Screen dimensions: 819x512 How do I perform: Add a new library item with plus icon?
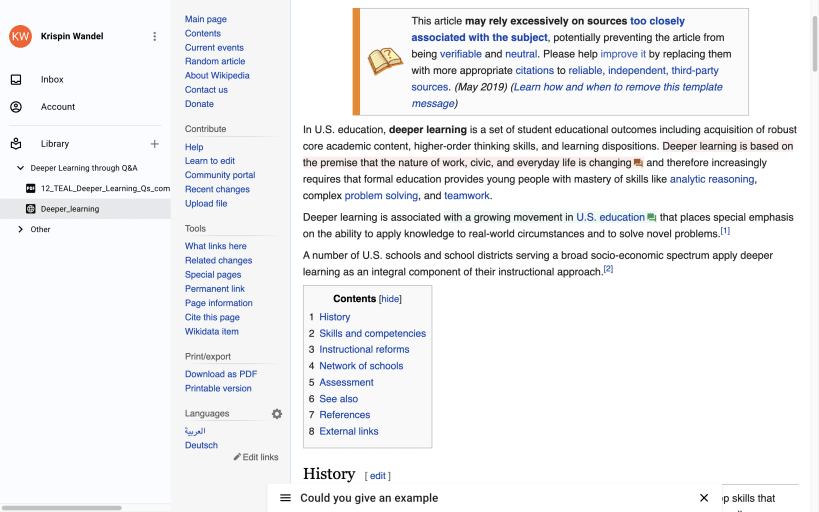155,144
